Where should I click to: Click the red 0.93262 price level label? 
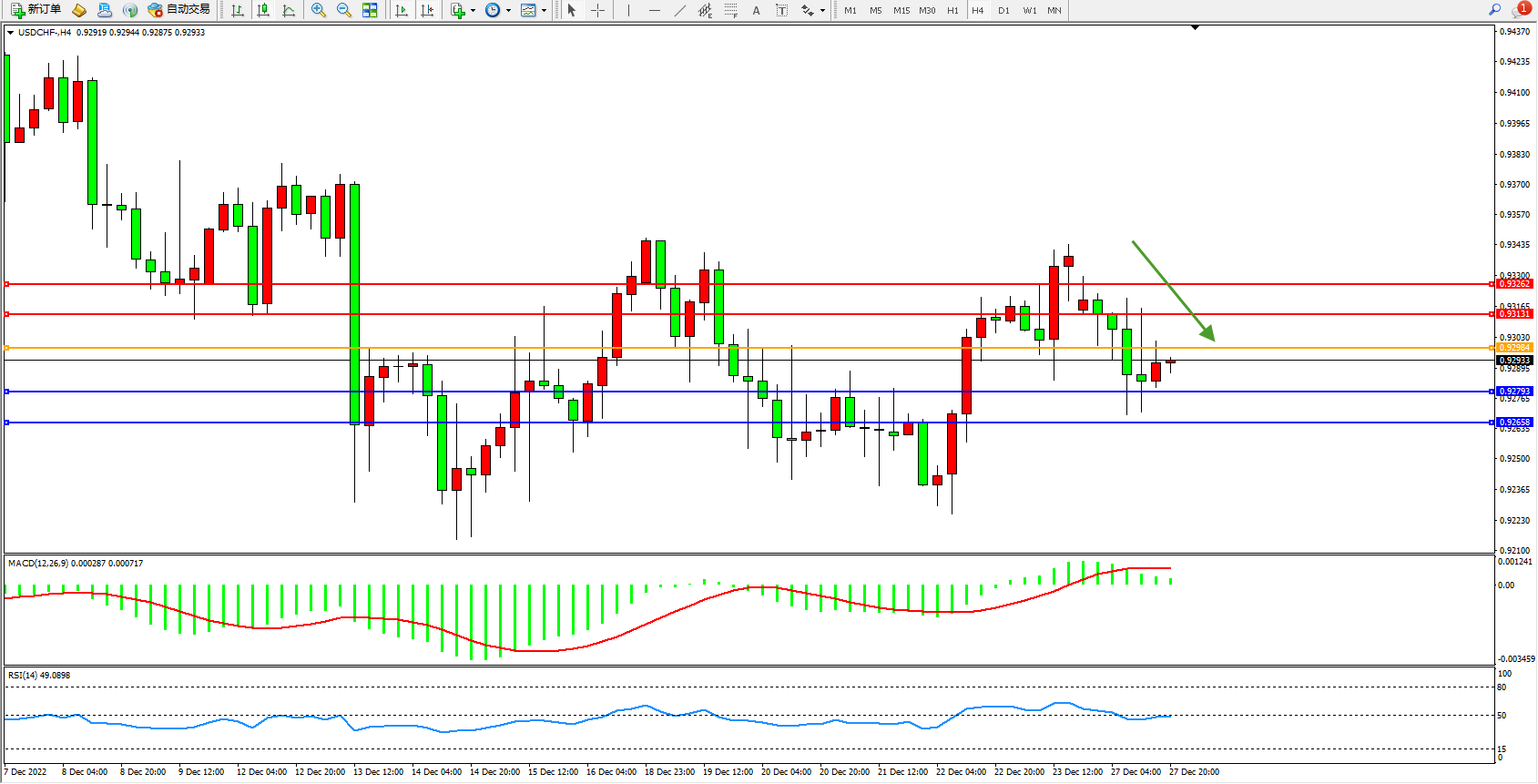1515,284
